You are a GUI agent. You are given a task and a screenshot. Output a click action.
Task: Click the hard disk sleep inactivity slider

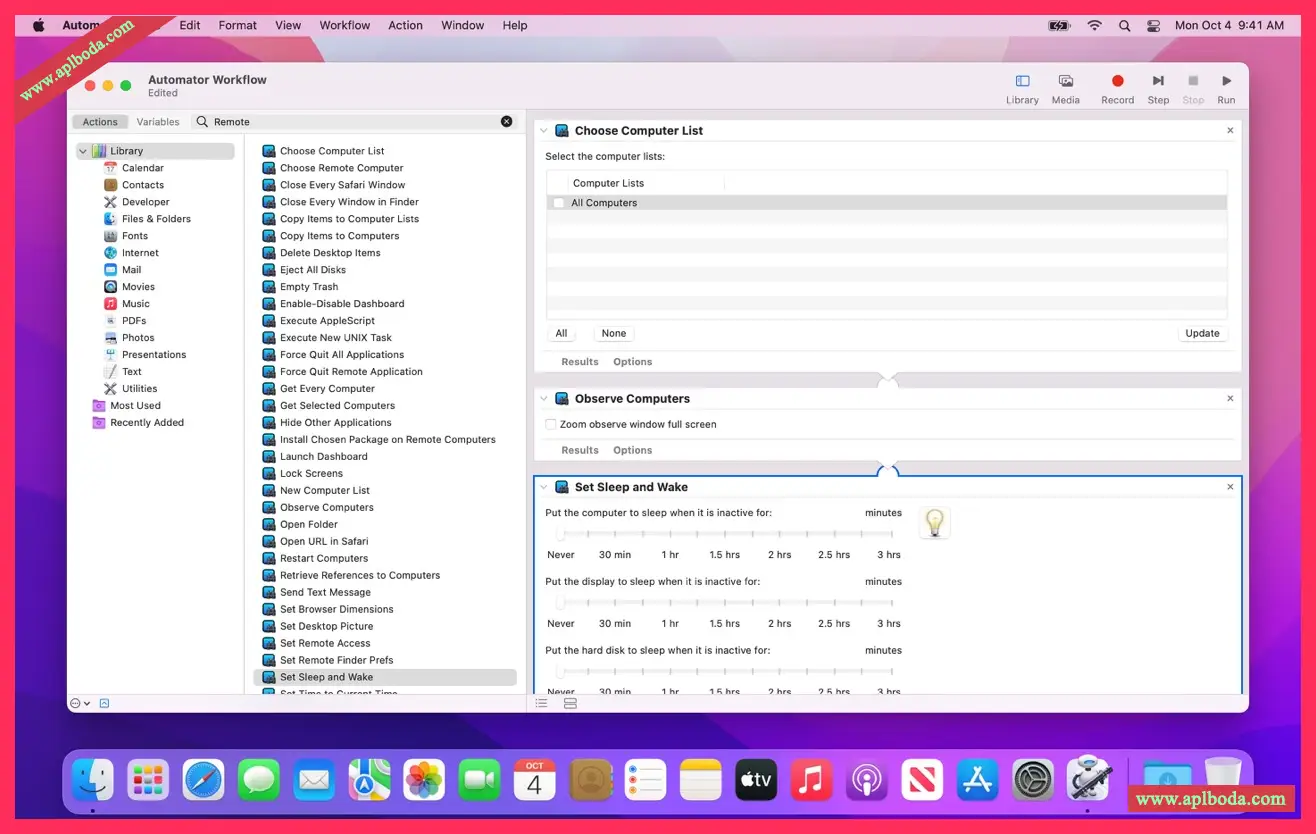click(725, 672)
